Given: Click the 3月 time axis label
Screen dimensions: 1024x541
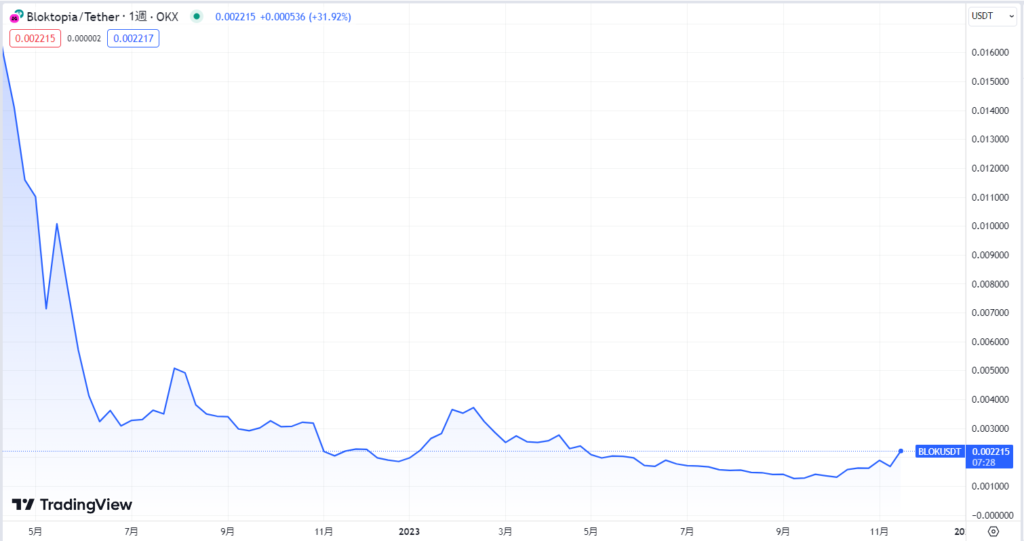Looking at the screenshot, I should (505, 531).
